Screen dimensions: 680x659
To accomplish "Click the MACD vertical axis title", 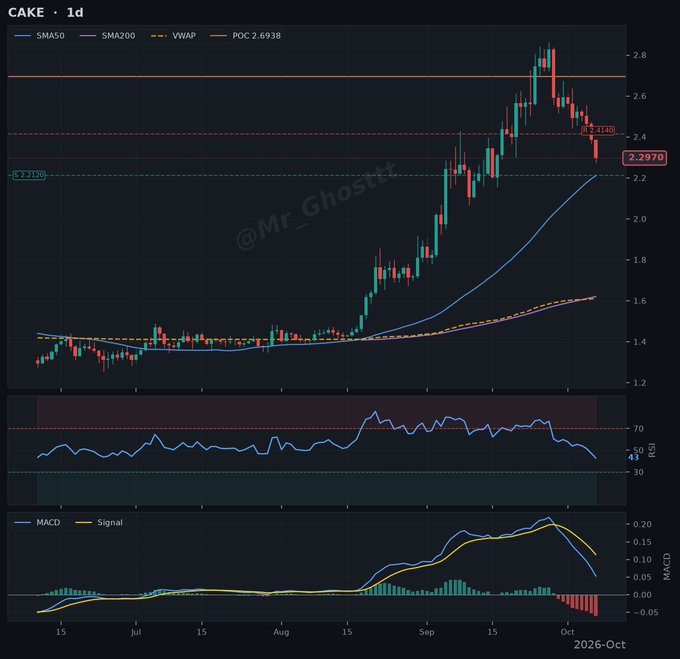I will coord(667,567).
